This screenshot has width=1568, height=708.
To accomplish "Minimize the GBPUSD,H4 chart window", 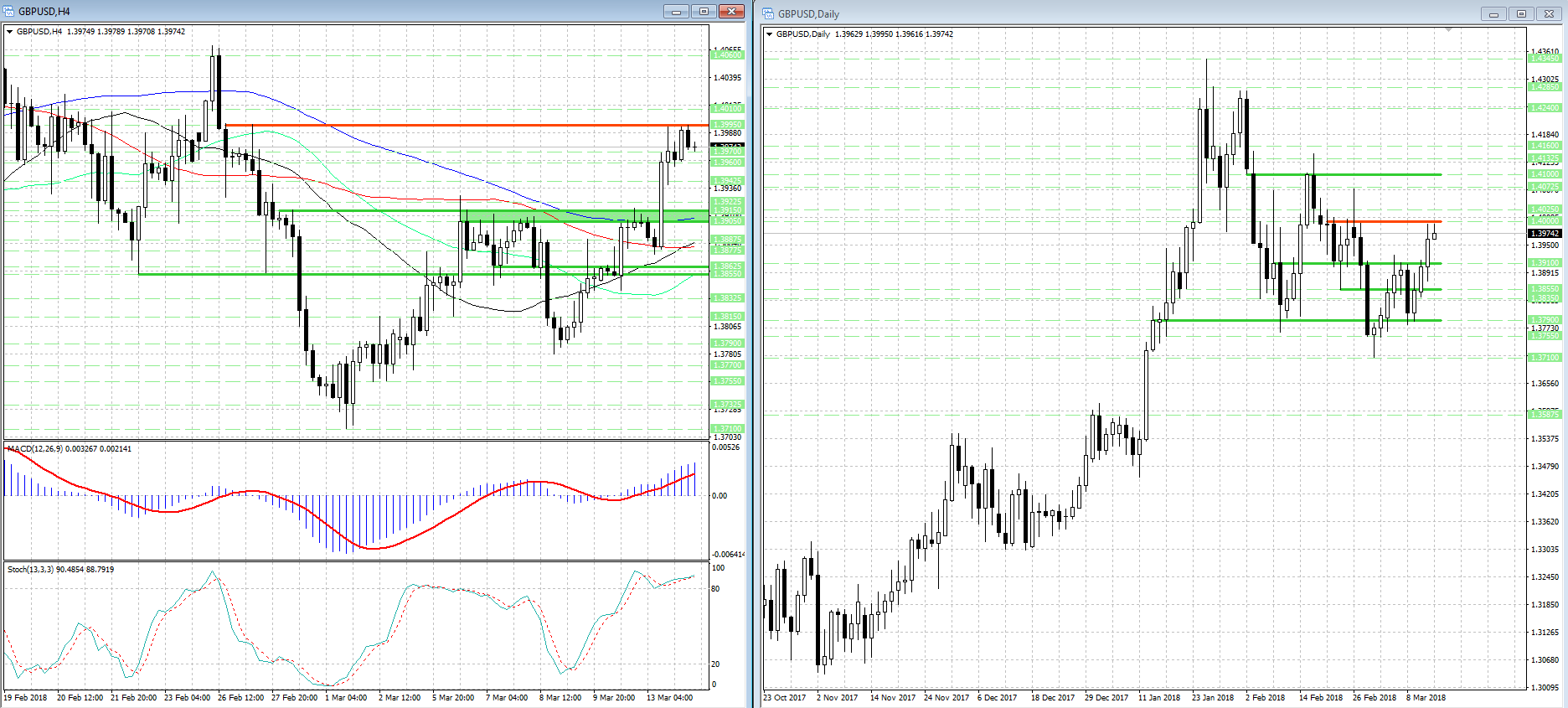I will [676, 11].
